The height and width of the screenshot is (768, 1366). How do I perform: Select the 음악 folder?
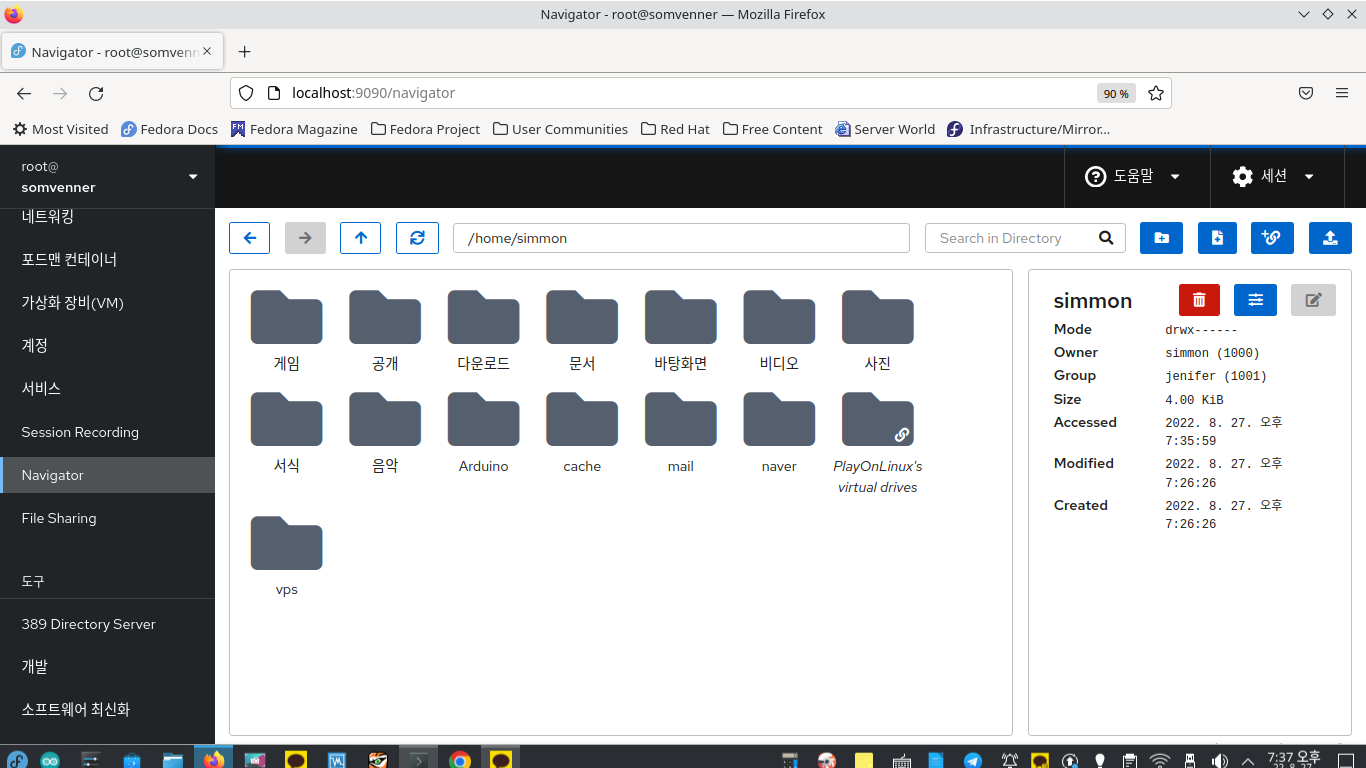click(385, 433)
